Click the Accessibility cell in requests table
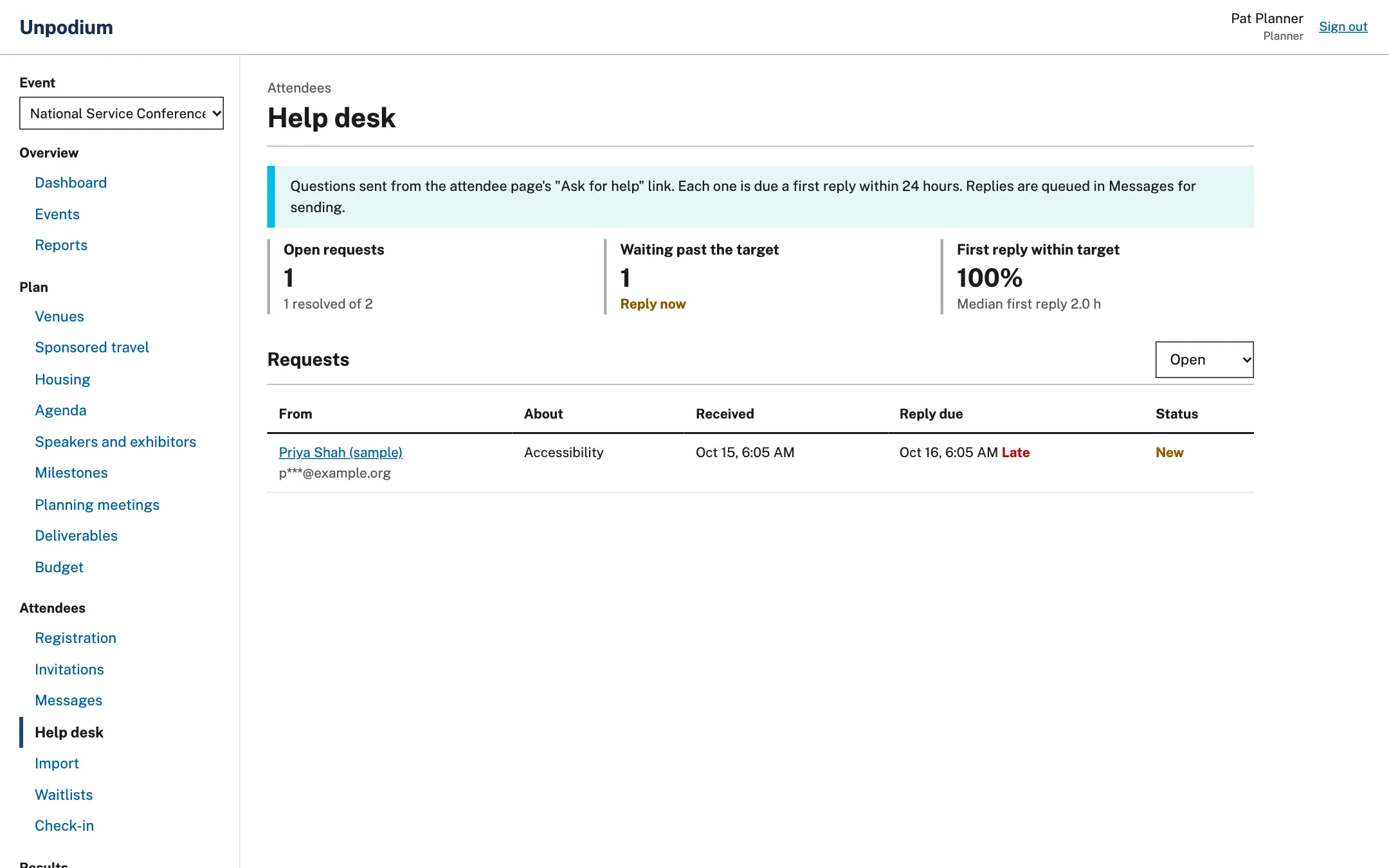Screen dimensions: 1389x868 coord(563,452)
